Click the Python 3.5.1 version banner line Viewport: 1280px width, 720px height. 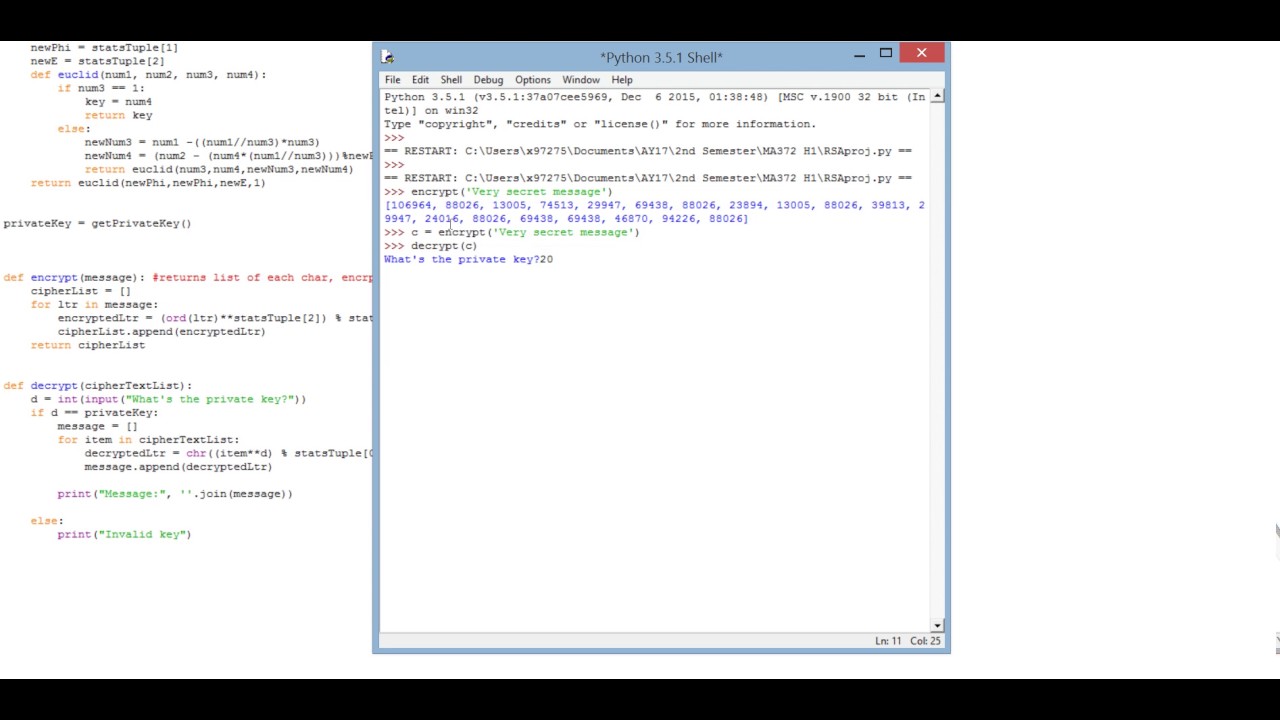pyautogui.click(x=655, y=104)
